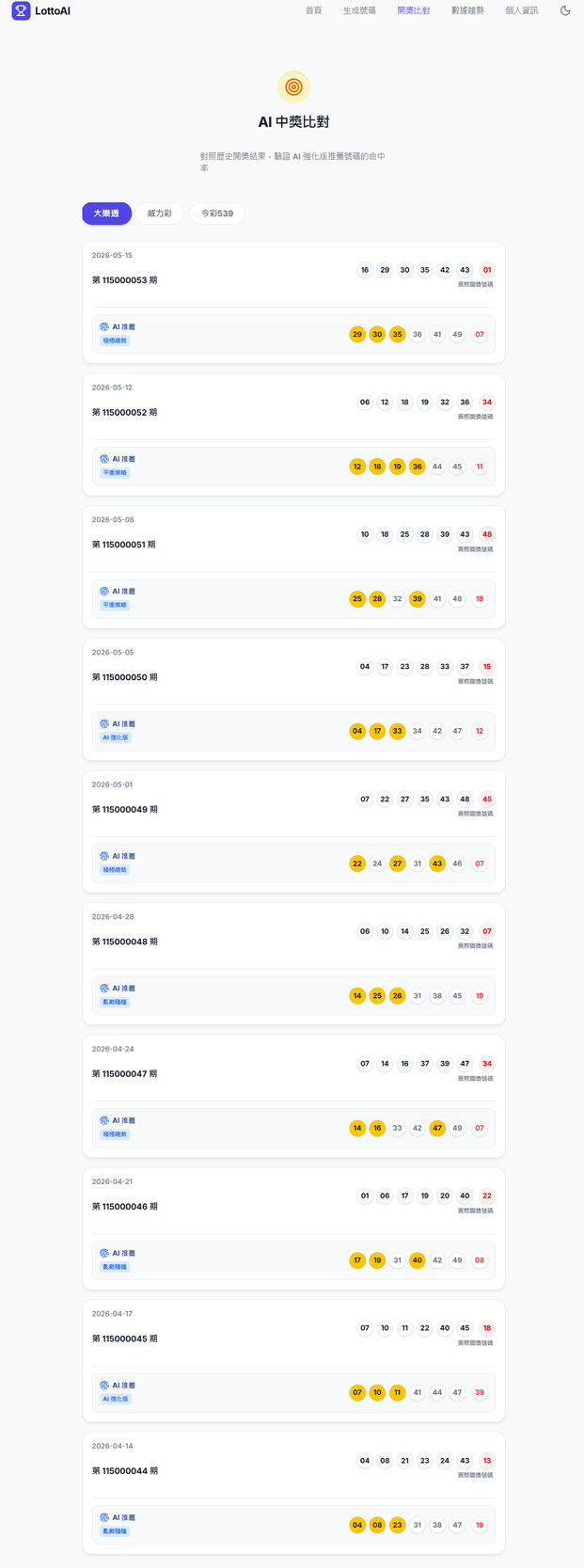The height and width of the screenshot is (1568, 584).
Task: Click the target bullseye icon above the title
Action: pyautogui.click(x=293, y=87)
